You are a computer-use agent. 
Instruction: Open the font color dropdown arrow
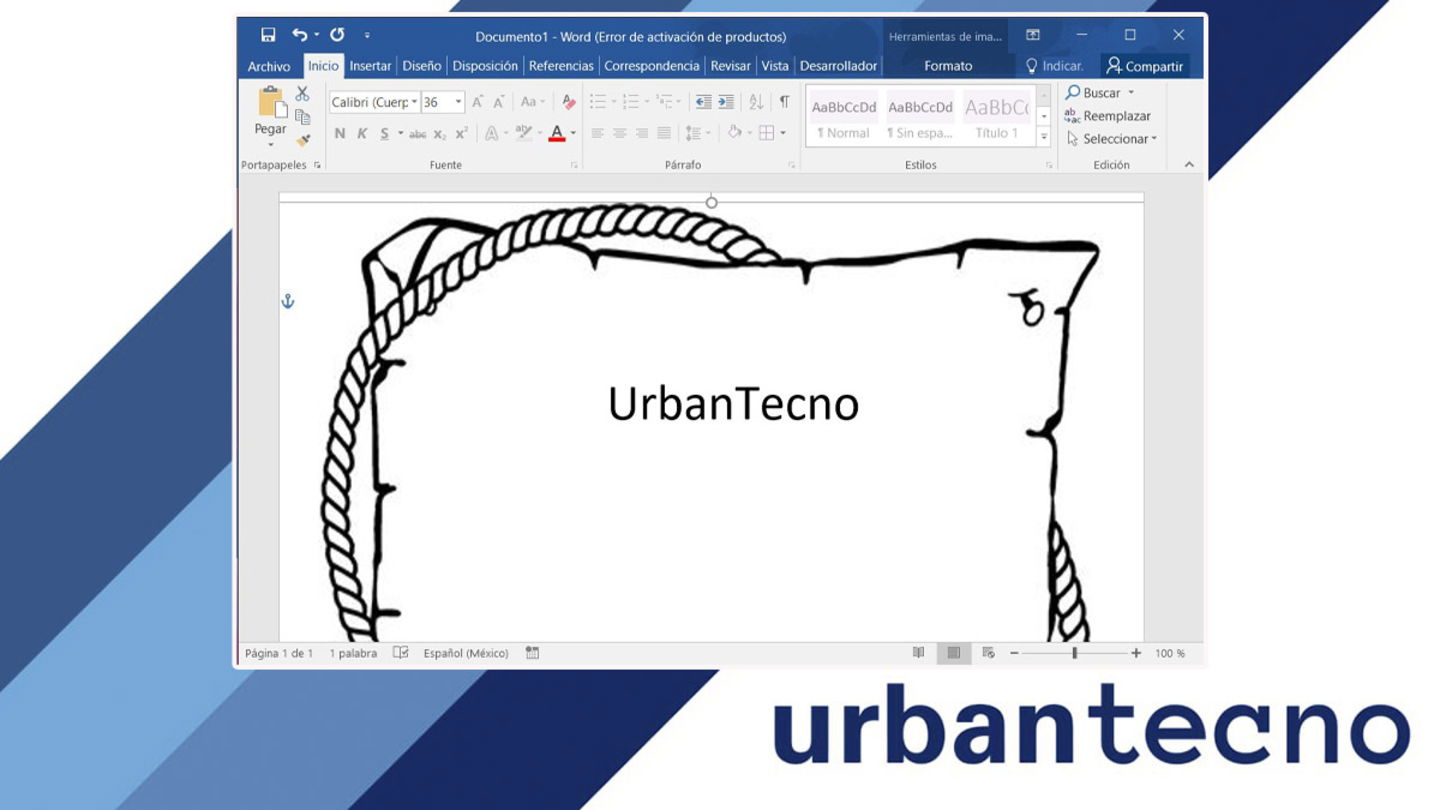tap(573, 133)
